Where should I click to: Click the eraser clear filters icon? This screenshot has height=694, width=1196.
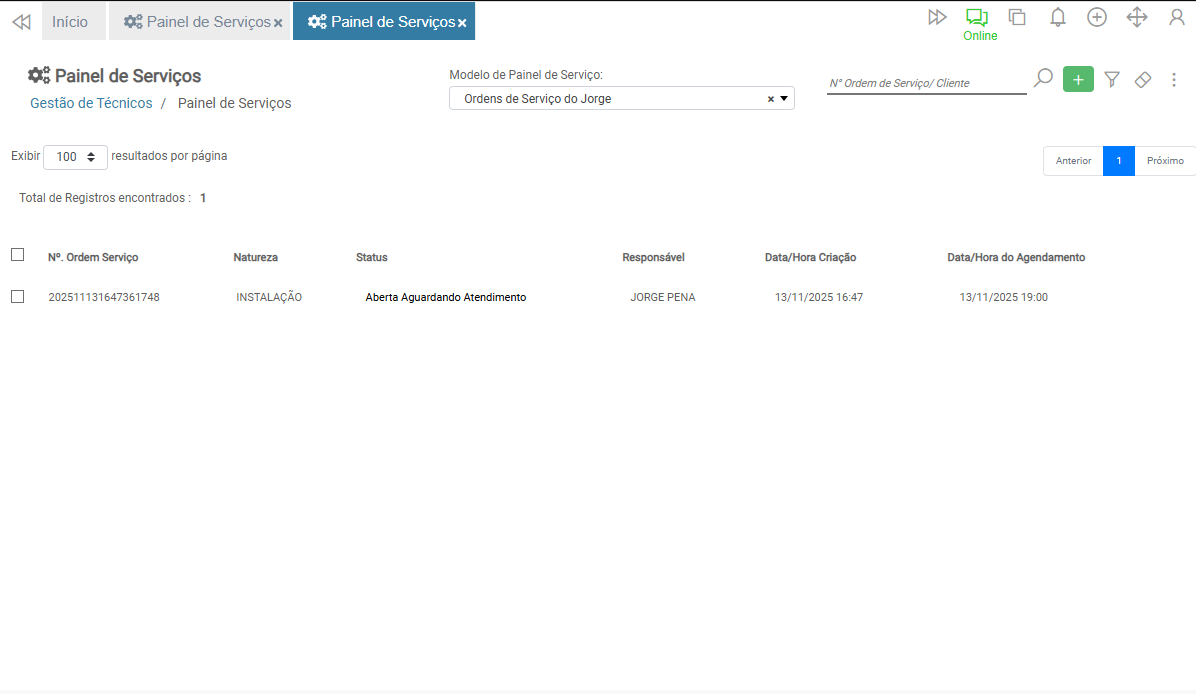click(x=1143, y=79)
